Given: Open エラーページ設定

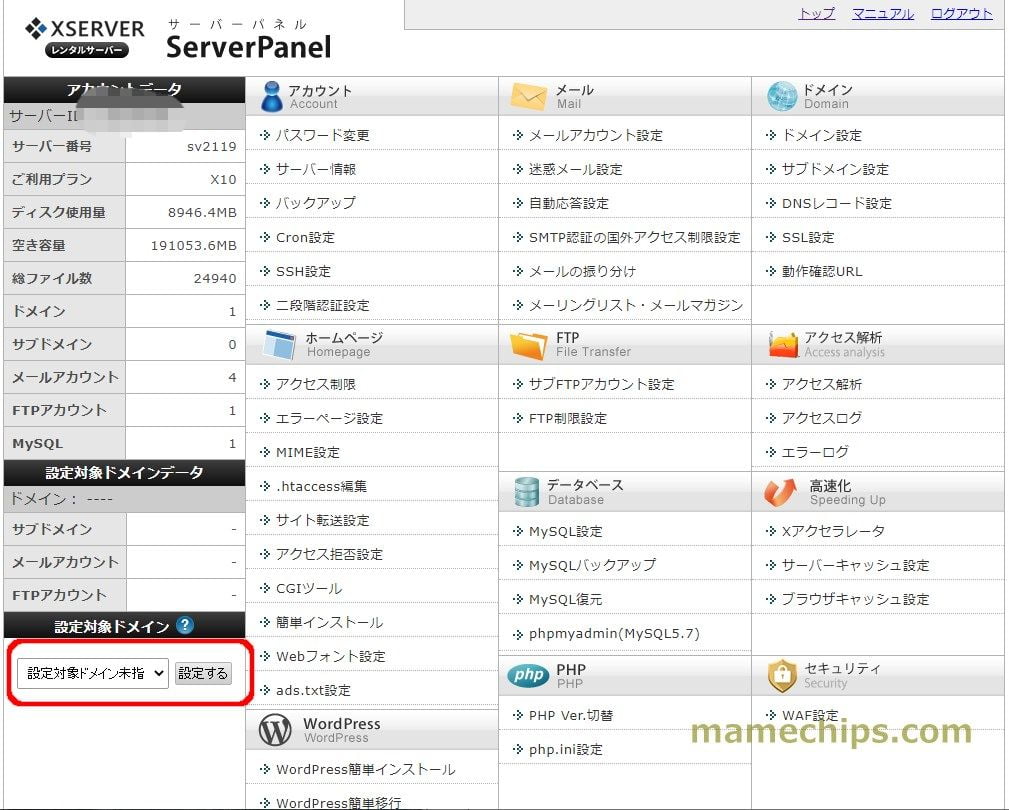Looking at the screenshot, I should (329, 419).
